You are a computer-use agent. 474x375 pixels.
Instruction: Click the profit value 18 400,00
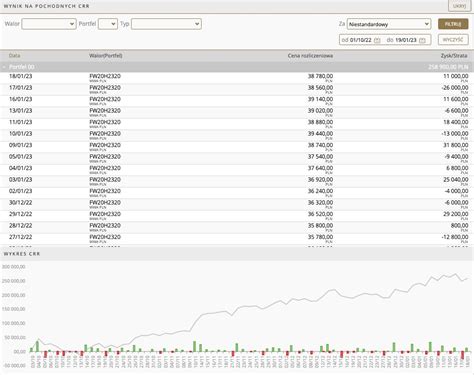(x=456, y=122)
